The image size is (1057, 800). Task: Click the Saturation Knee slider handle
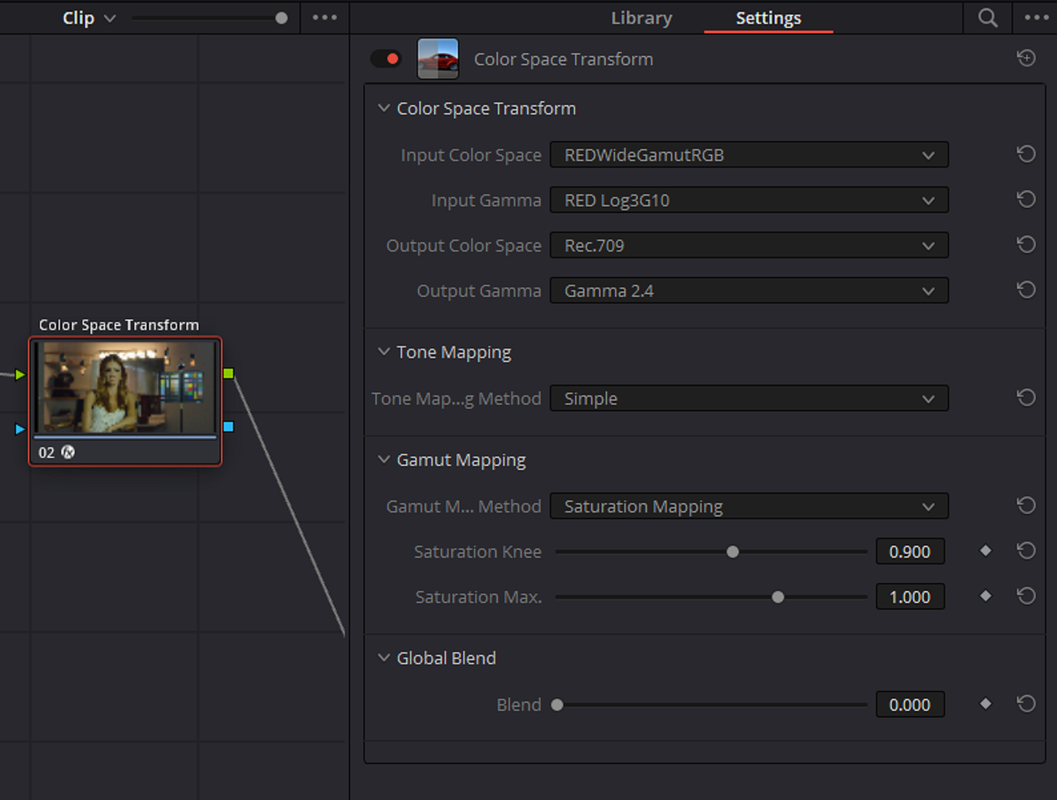pos(733,552)
